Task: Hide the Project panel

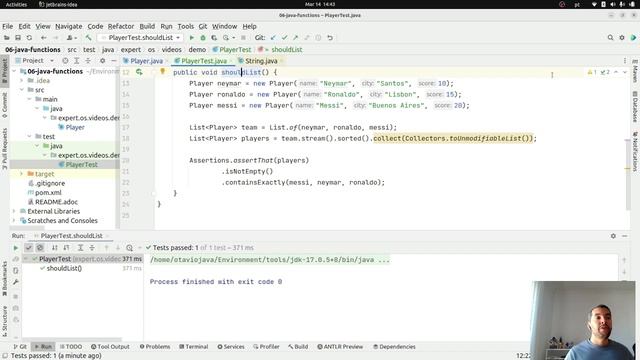Action: click(114, 60)
